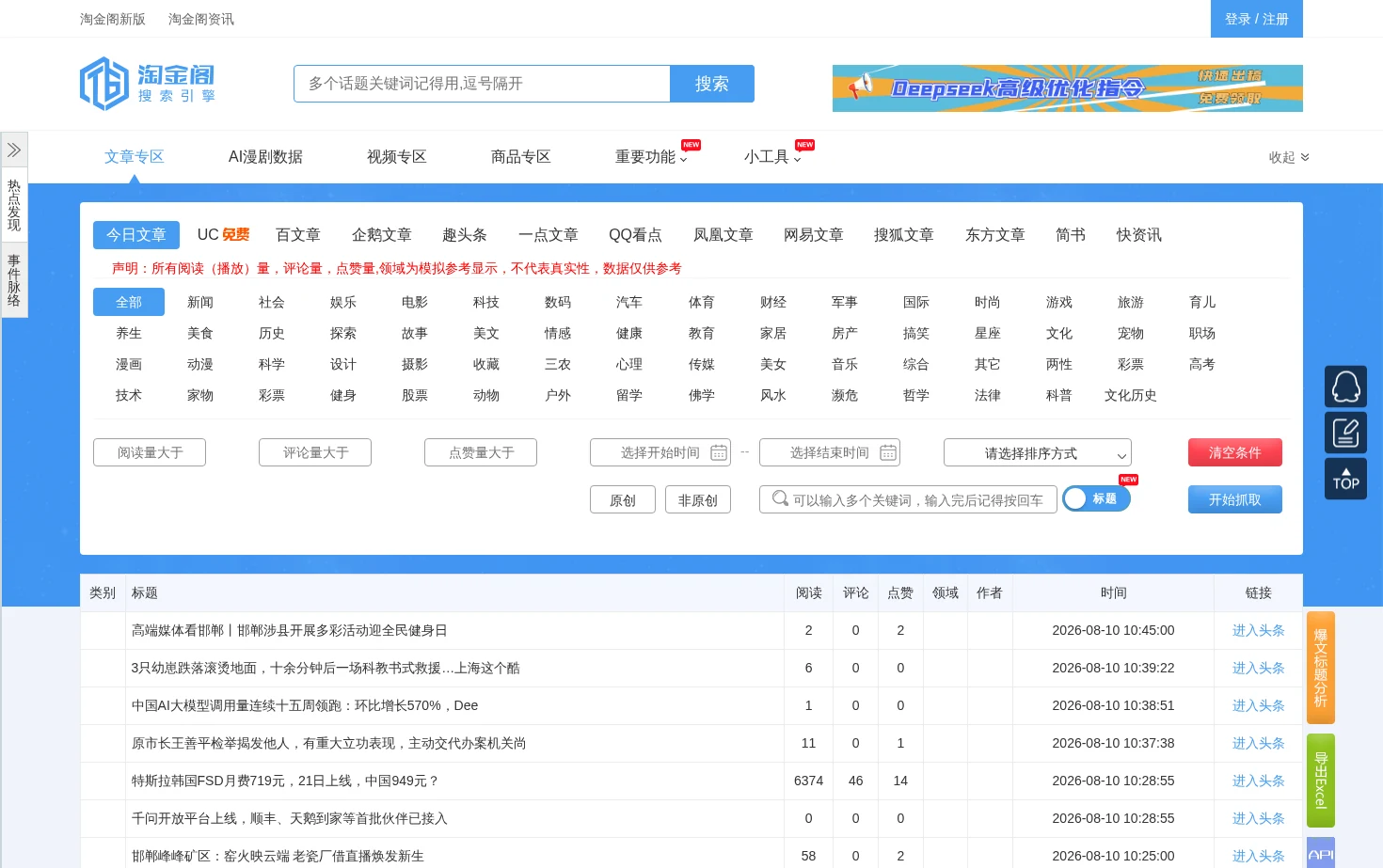Toggle the 非原创 filter
This screenshot has width=1383, height=868.
pyautogui.click(x=698, y=499)
